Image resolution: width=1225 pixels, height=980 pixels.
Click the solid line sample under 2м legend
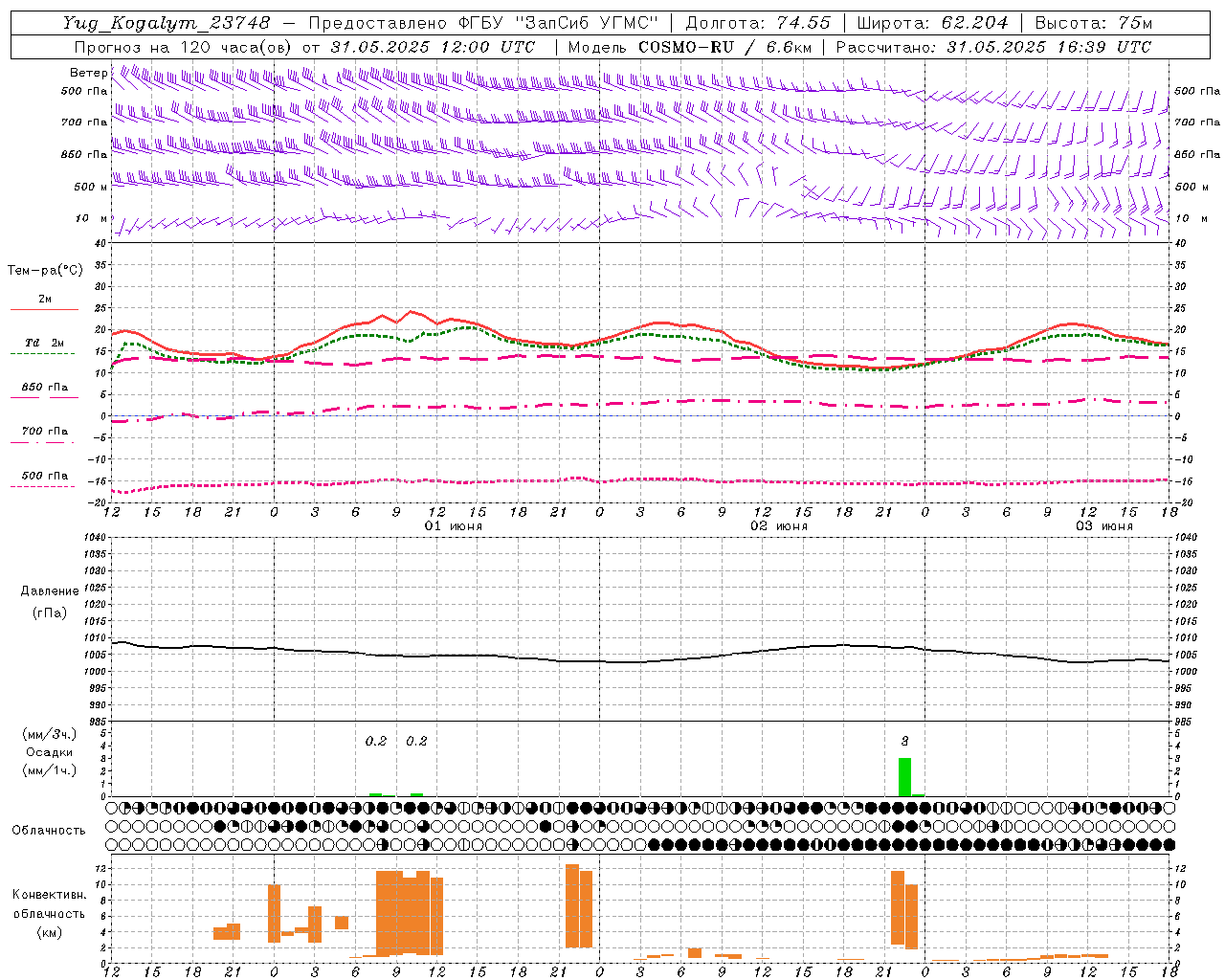[44, 310]
